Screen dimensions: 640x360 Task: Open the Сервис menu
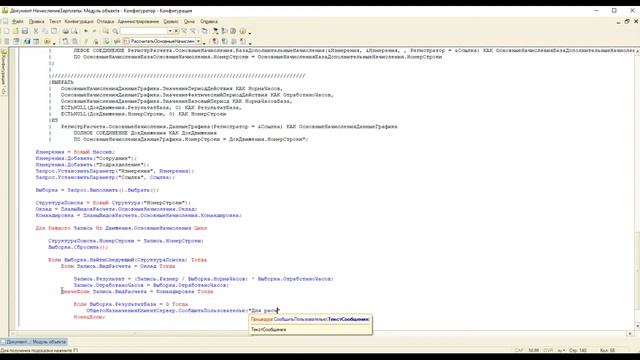(x=171, y=22)
